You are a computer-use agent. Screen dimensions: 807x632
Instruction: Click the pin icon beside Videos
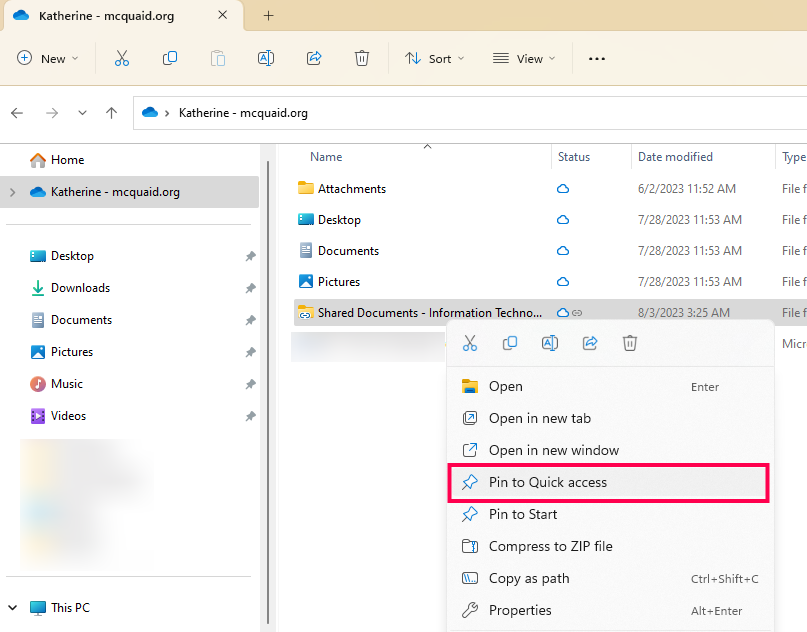250,416
